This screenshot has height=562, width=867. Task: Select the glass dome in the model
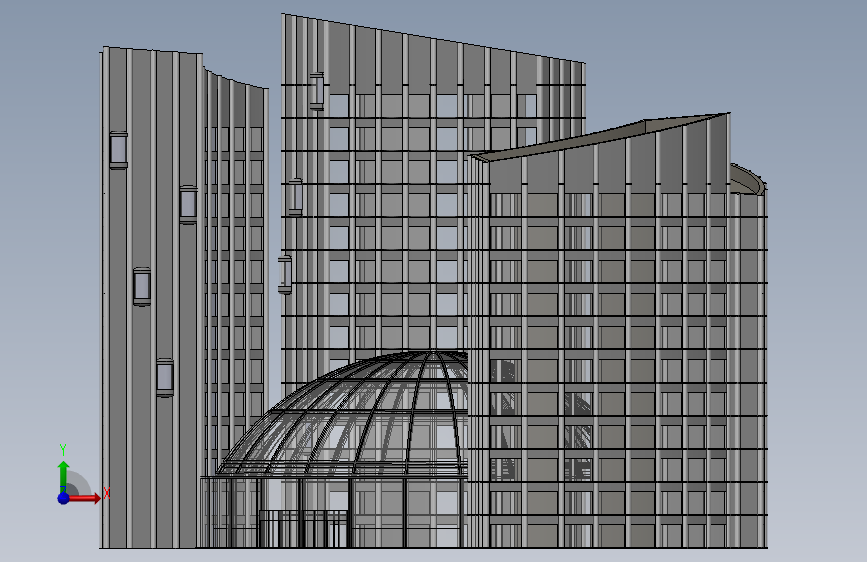(343, 414)
